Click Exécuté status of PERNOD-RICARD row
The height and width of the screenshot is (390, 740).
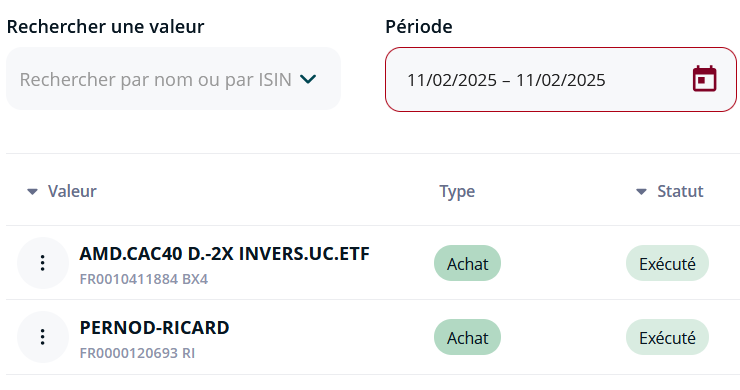[x=667, y=338]
